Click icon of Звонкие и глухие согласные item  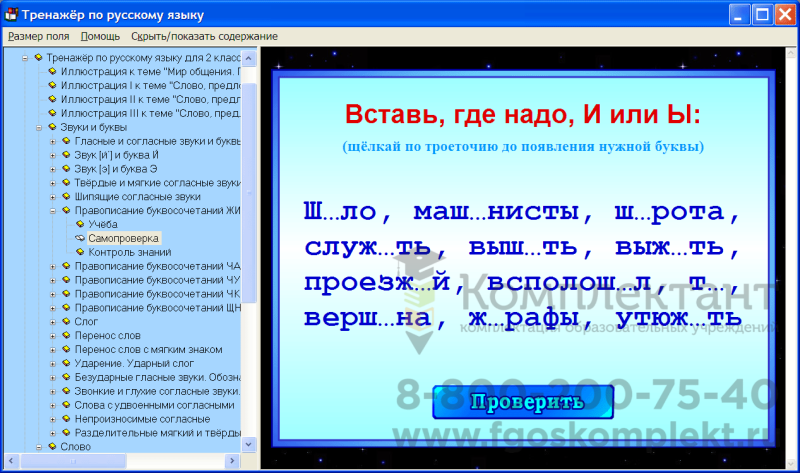[x=66, y=391]
